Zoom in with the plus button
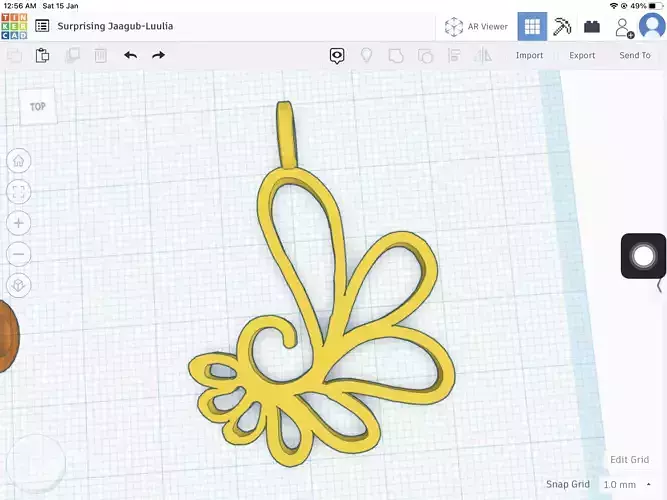Image resolution: width=667 pixels, height=500 pixels. 19,223
